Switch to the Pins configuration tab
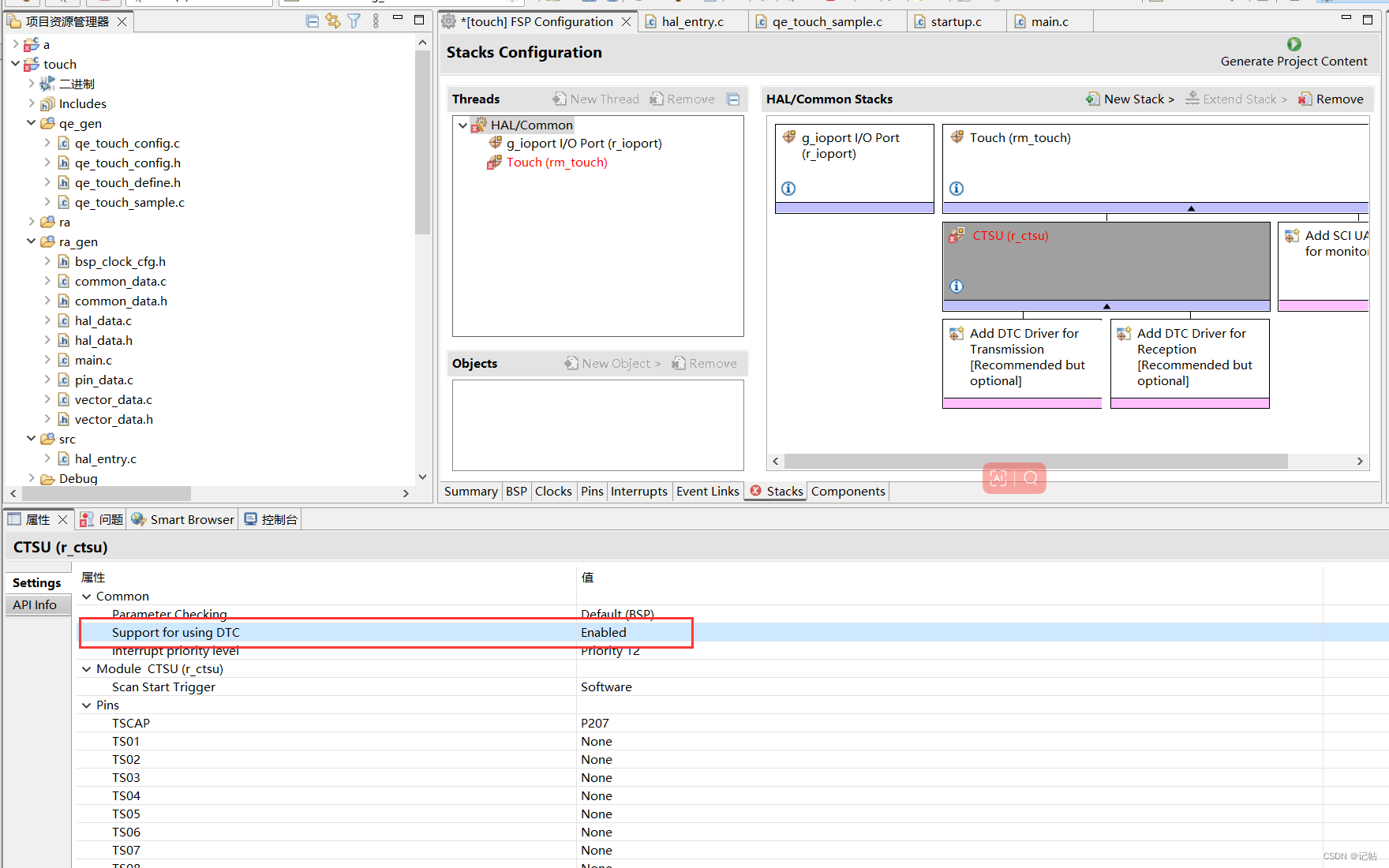This screenshot has width=1389, height=868. pos(592,491)
